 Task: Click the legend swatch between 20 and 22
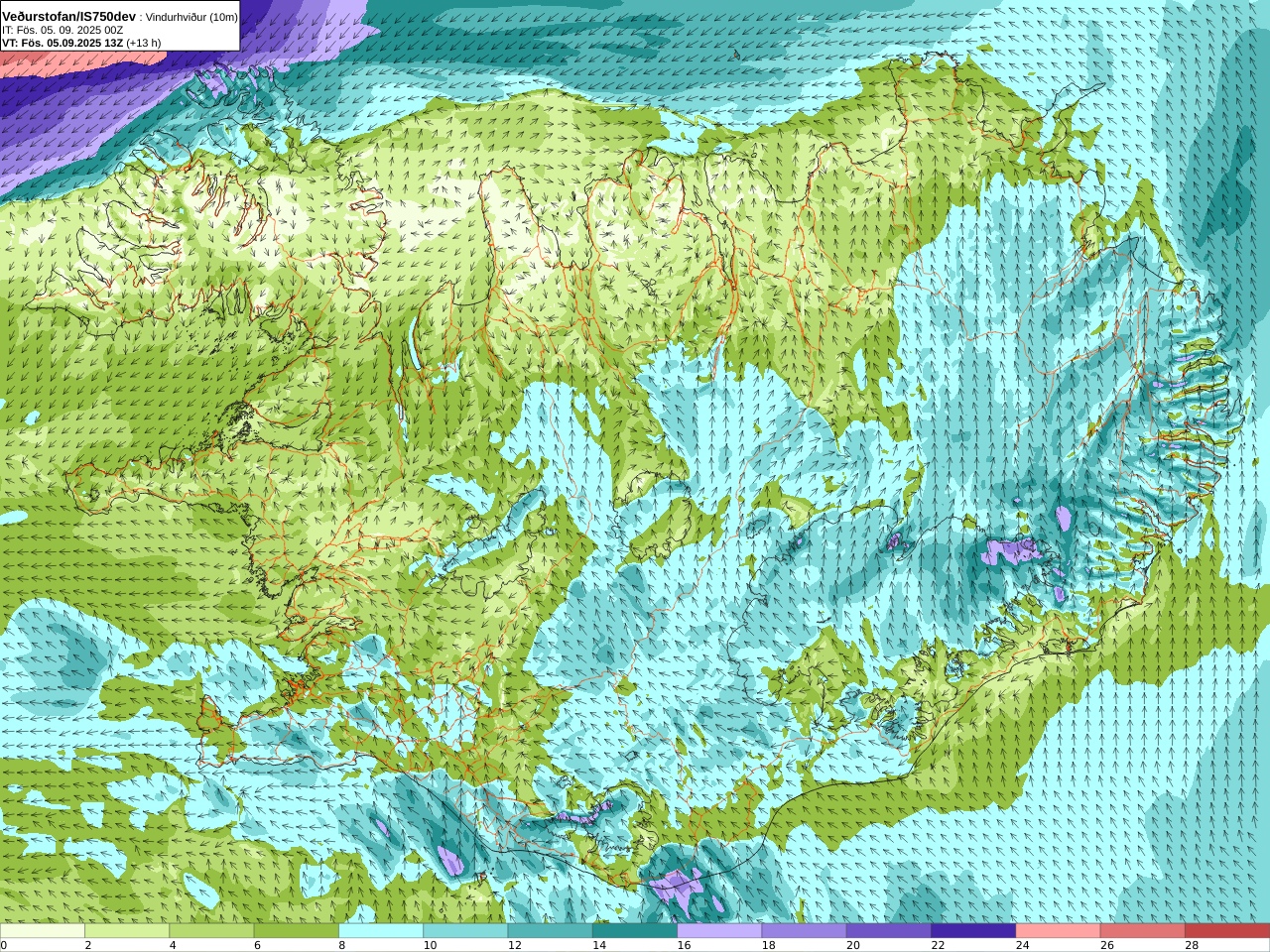[889, 931]
